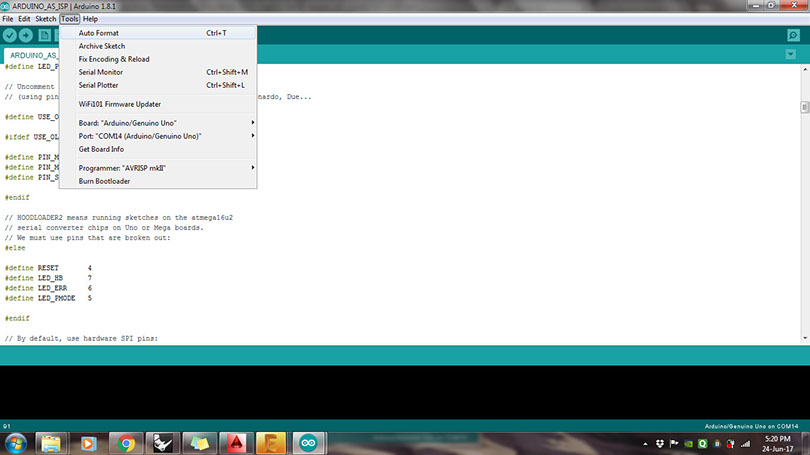The width and height of the screenshot is (810, 455).
Task: Click the '#define LED_ERR' code line
Action: (x=48, y=288)
